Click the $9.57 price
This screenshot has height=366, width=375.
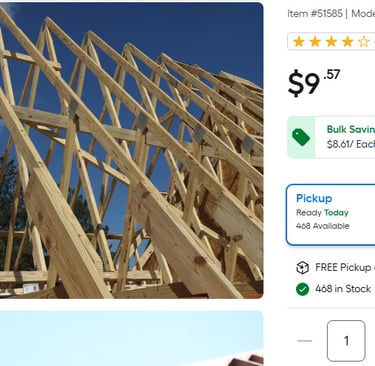pos(314,82)
